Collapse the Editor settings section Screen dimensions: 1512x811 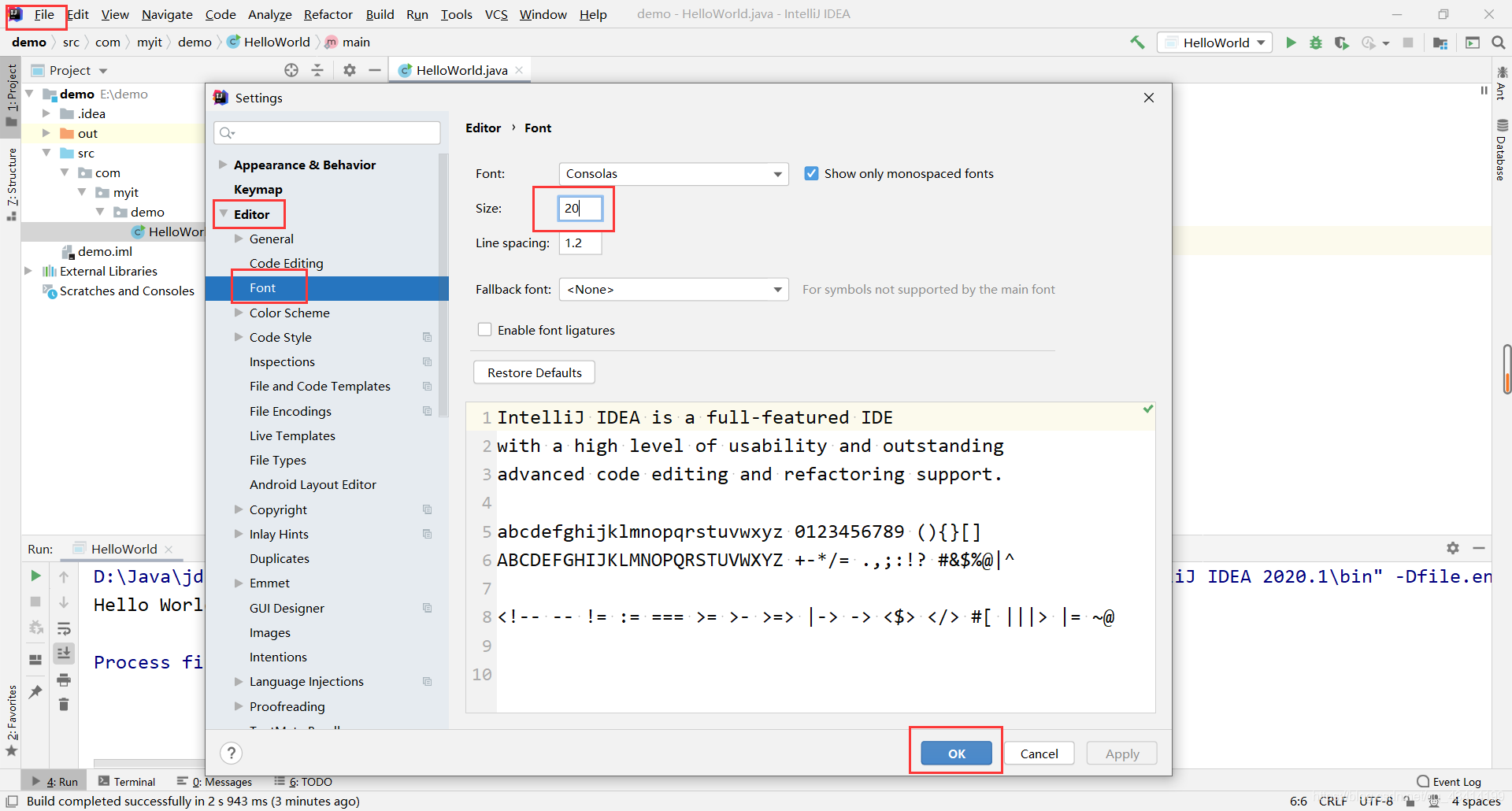click(224, 214)
